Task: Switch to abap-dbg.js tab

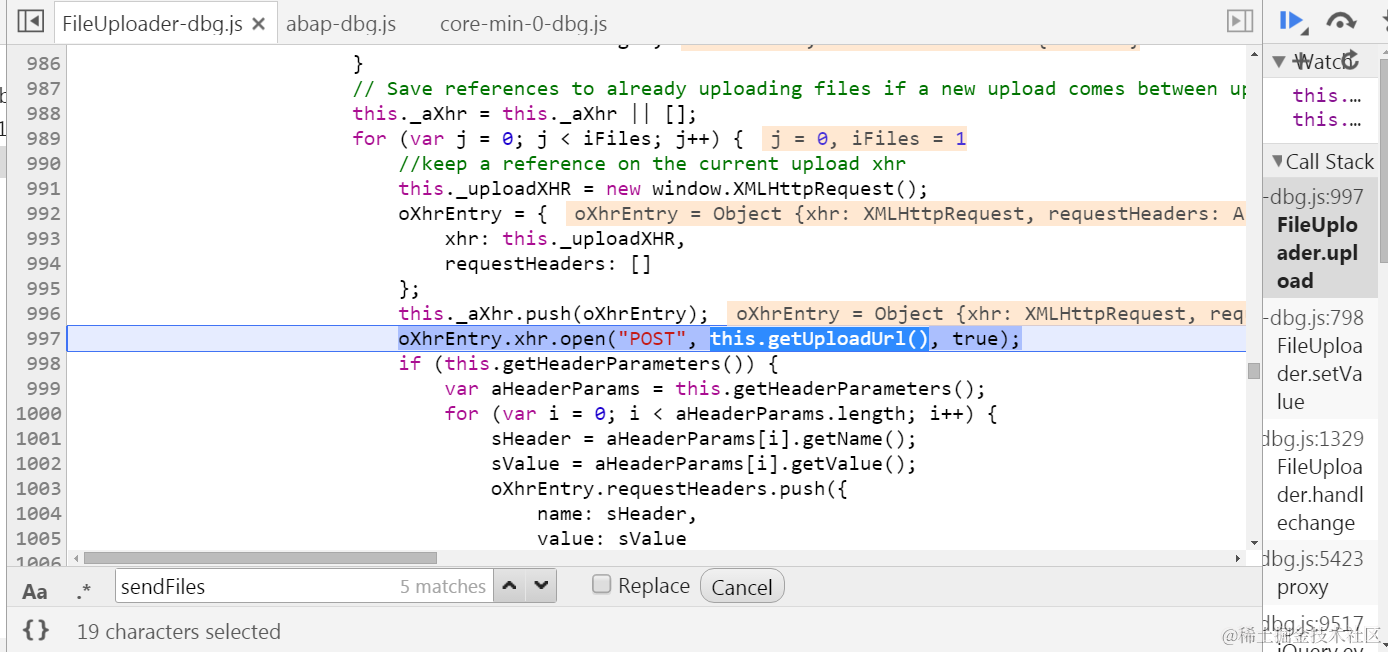Action: coord(341,24)
